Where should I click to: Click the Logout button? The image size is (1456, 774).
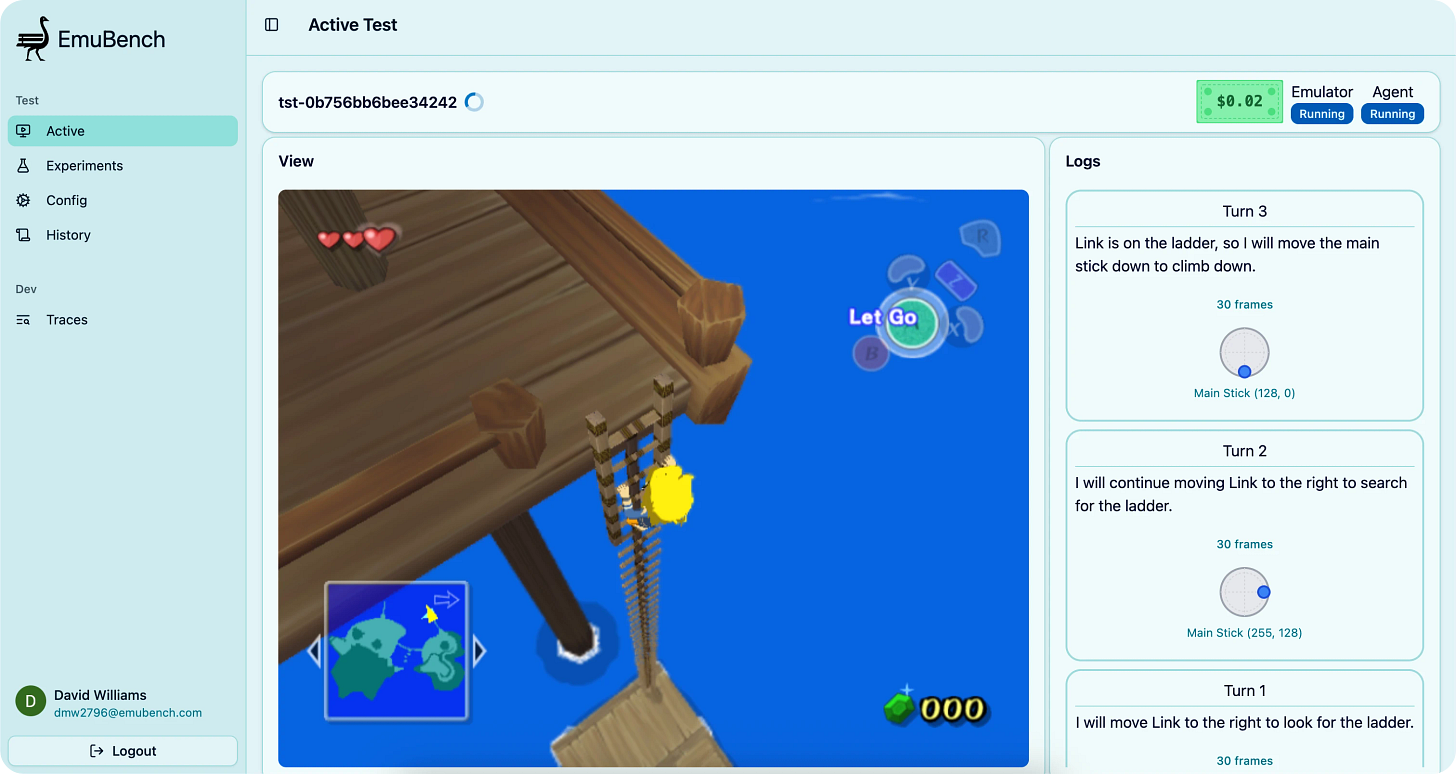click(x=123, y=751)
